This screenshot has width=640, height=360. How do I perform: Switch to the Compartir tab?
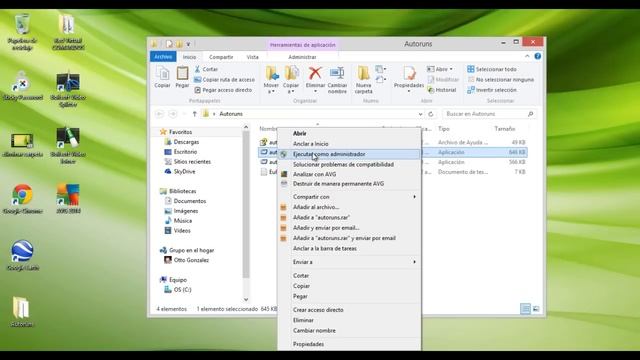(x=221, y=57)
